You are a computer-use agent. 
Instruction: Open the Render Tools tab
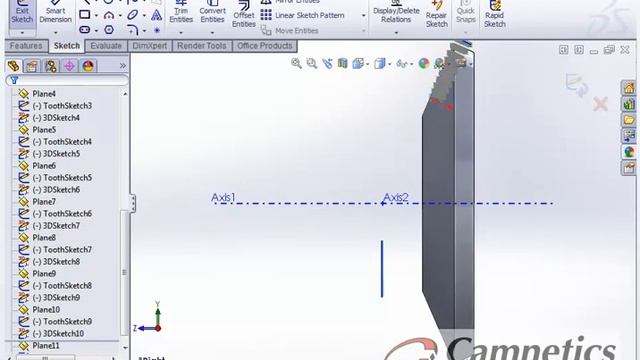(202, 46)
